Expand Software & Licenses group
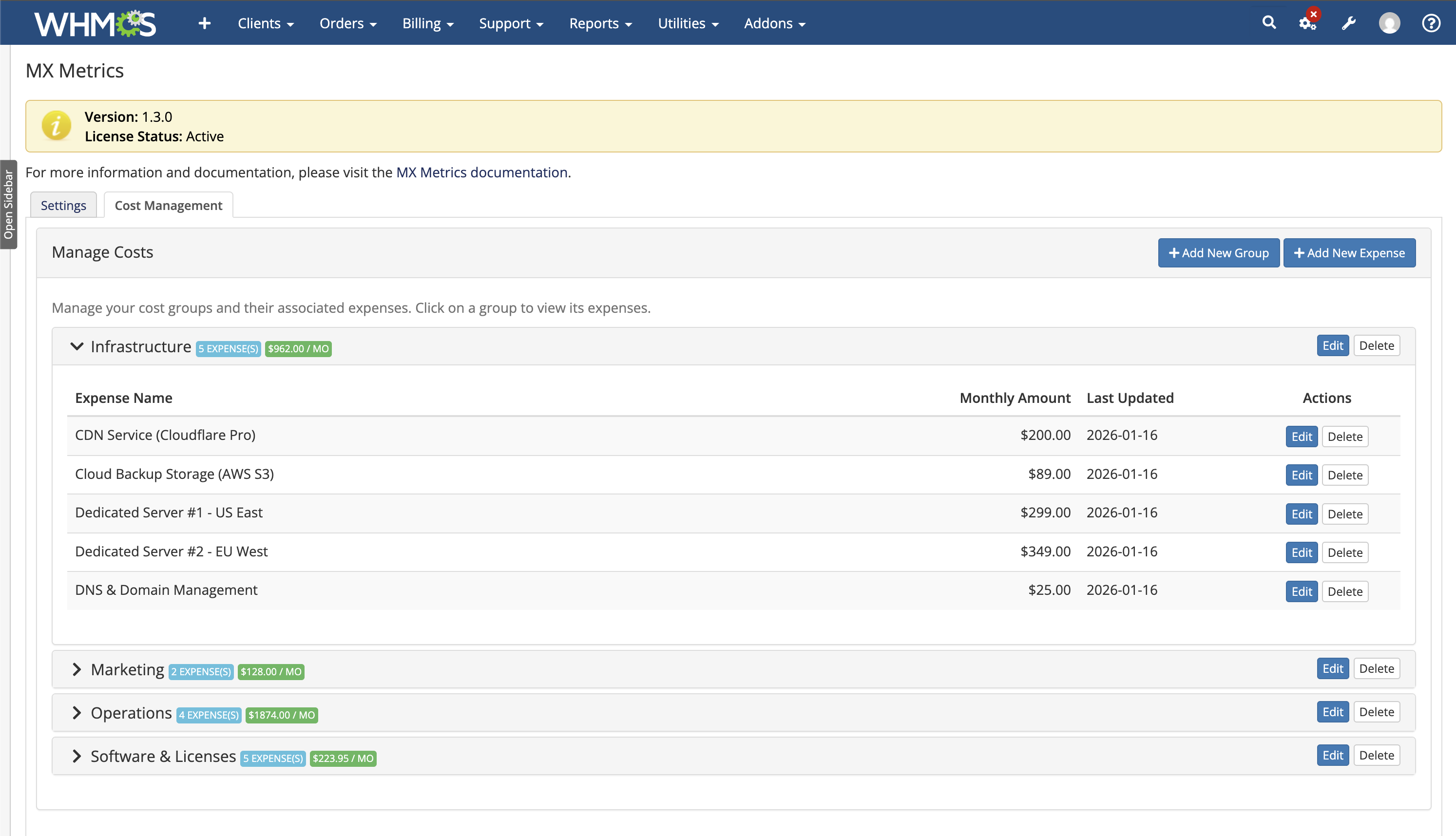This screenshot has width=1456, height=836. [77, 756]
